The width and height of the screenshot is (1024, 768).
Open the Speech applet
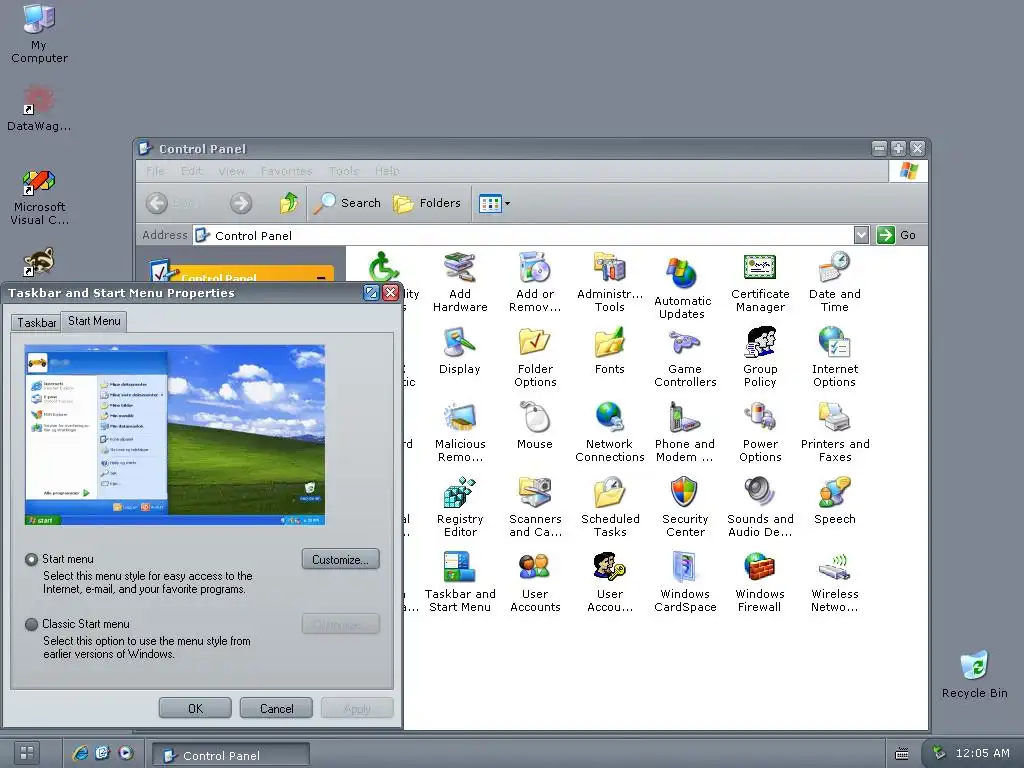[835, 502]
